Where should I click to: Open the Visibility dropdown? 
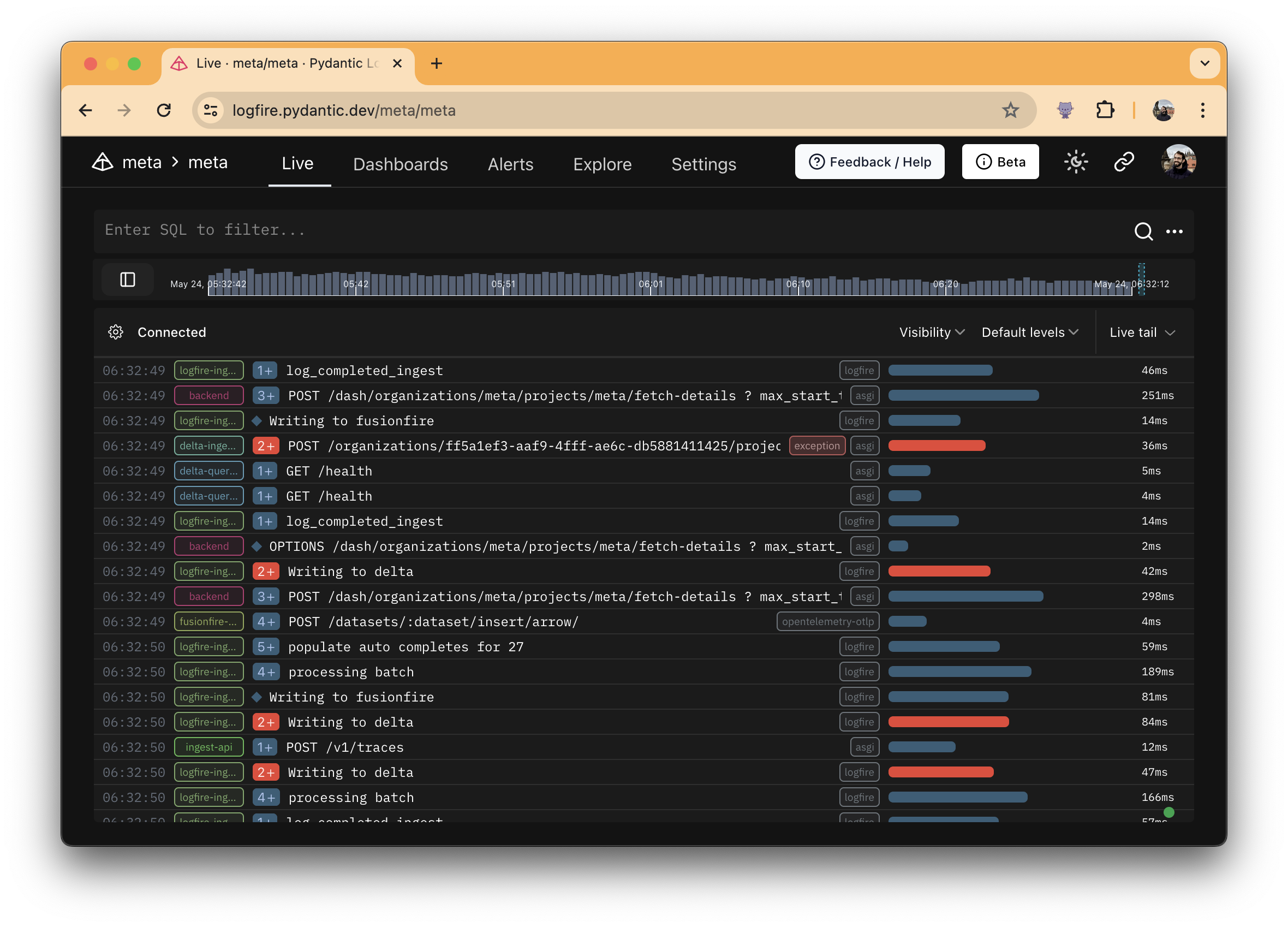932,332
